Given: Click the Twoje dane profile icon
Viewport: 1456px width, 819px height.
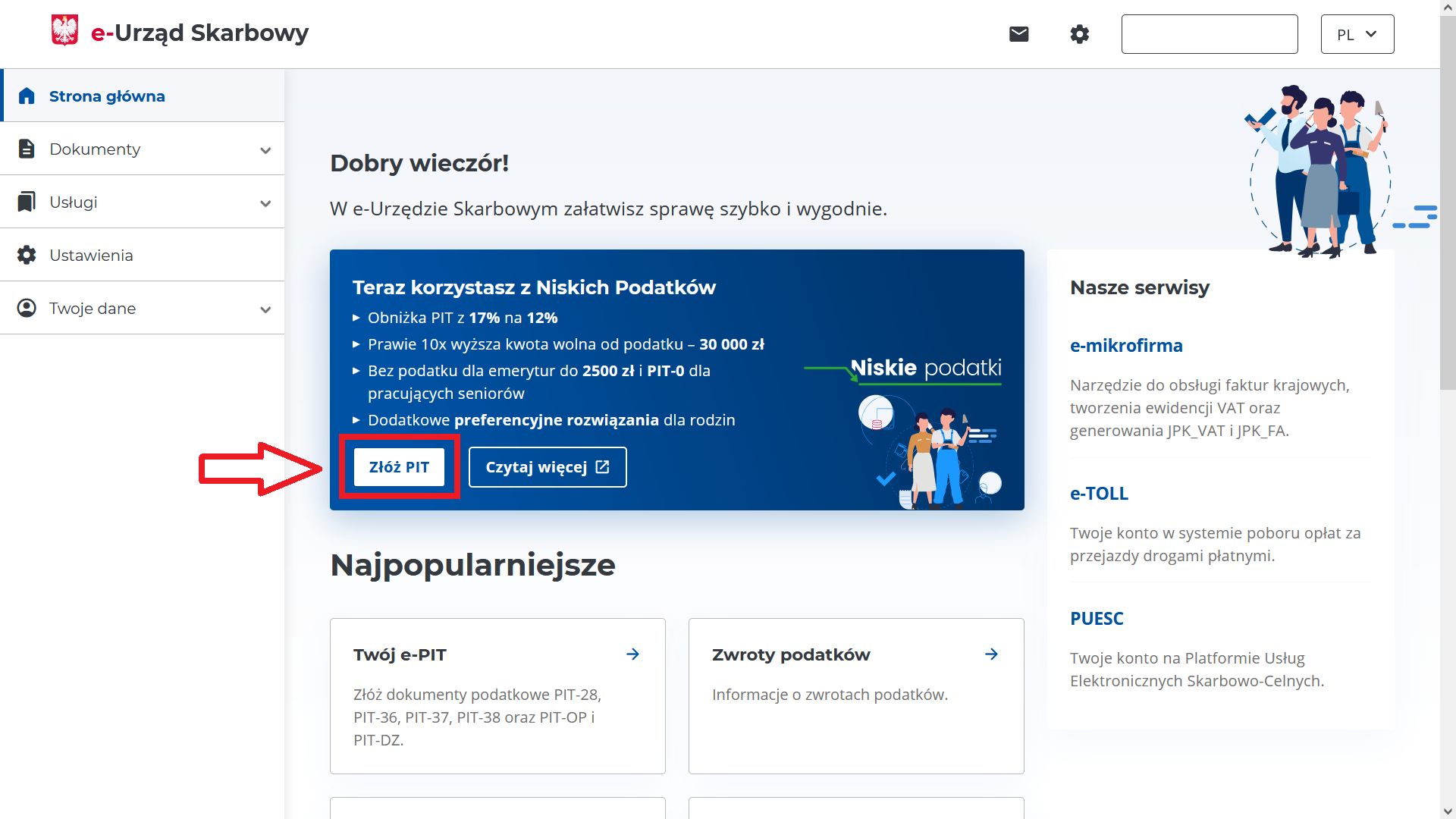Looking at the screenshot, I should (x=27, y=309).
